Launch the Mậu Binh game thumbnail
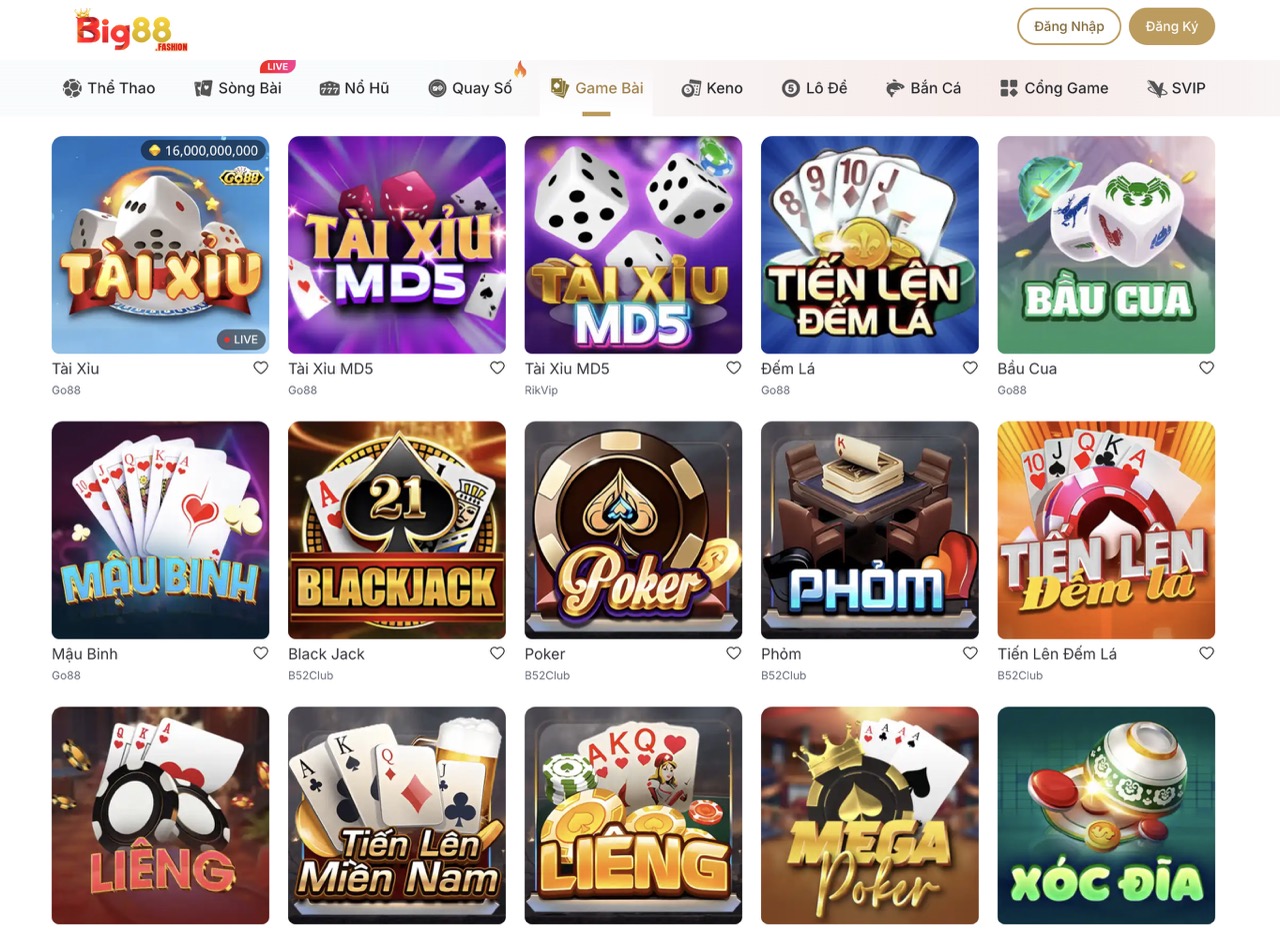Screen dimensions: 1280x930 160,530
